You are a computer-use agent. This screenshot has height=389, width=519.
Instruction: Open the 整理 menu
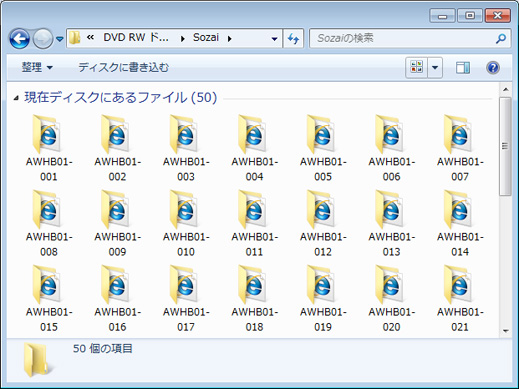(x=37, y=67)
